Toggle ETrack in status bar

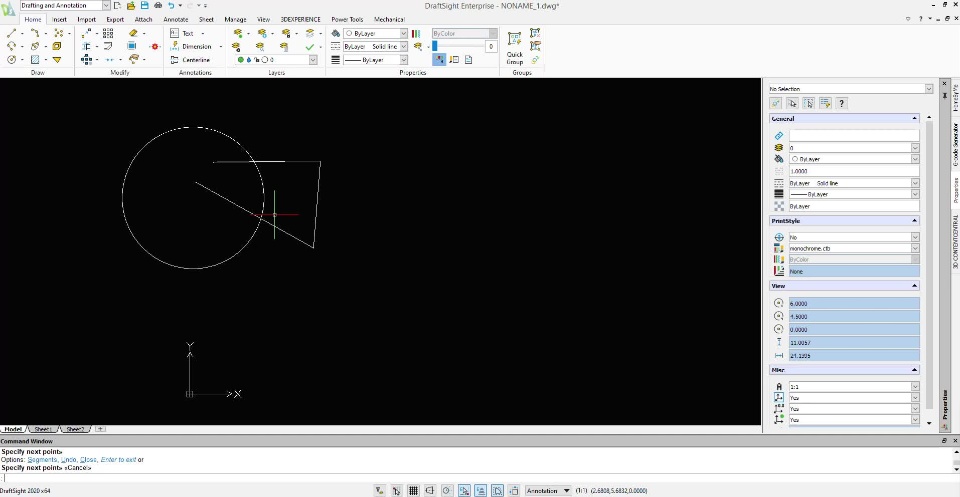481,490
